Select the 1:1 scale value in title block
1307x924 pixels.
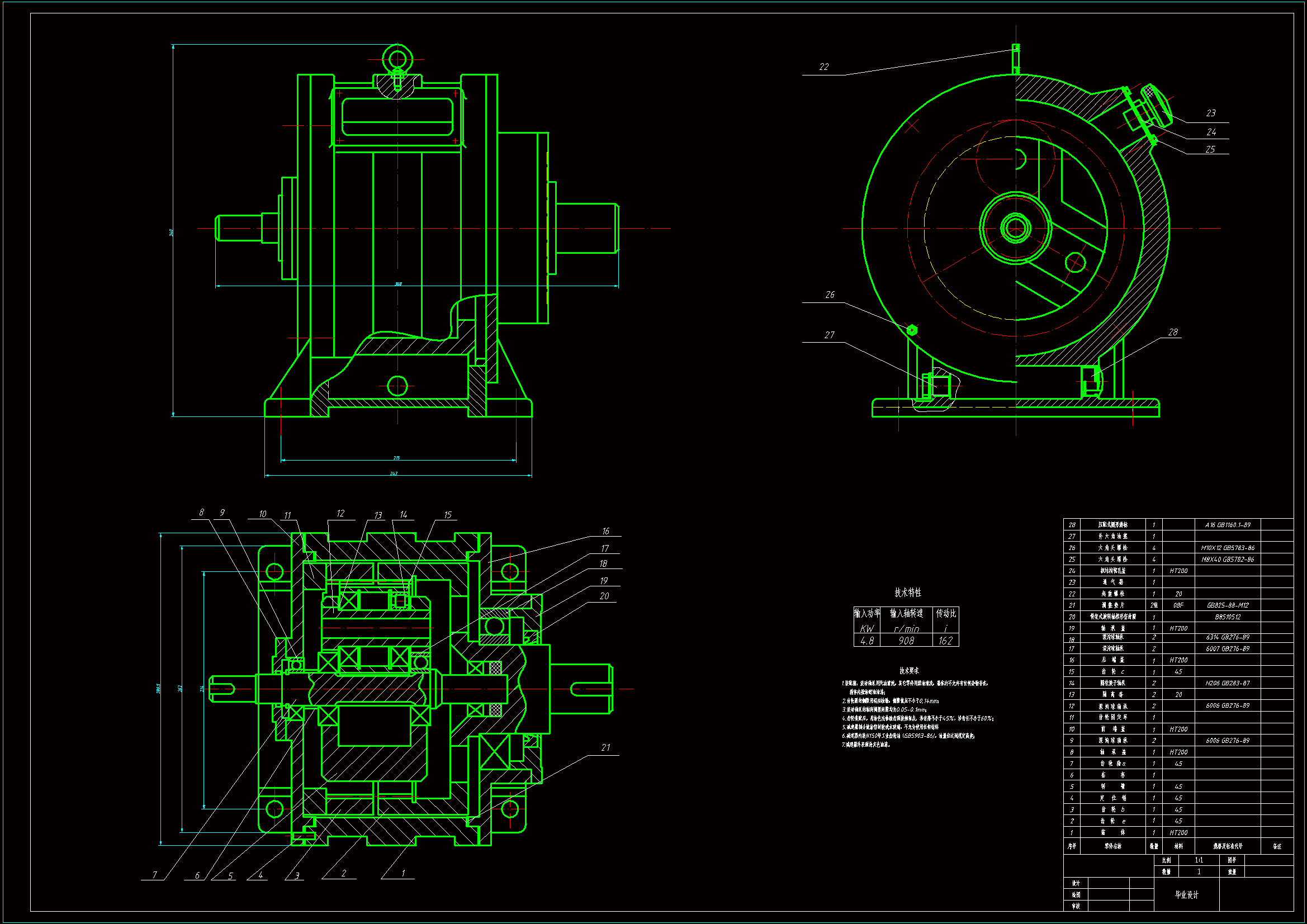[x=1199, y=860]
